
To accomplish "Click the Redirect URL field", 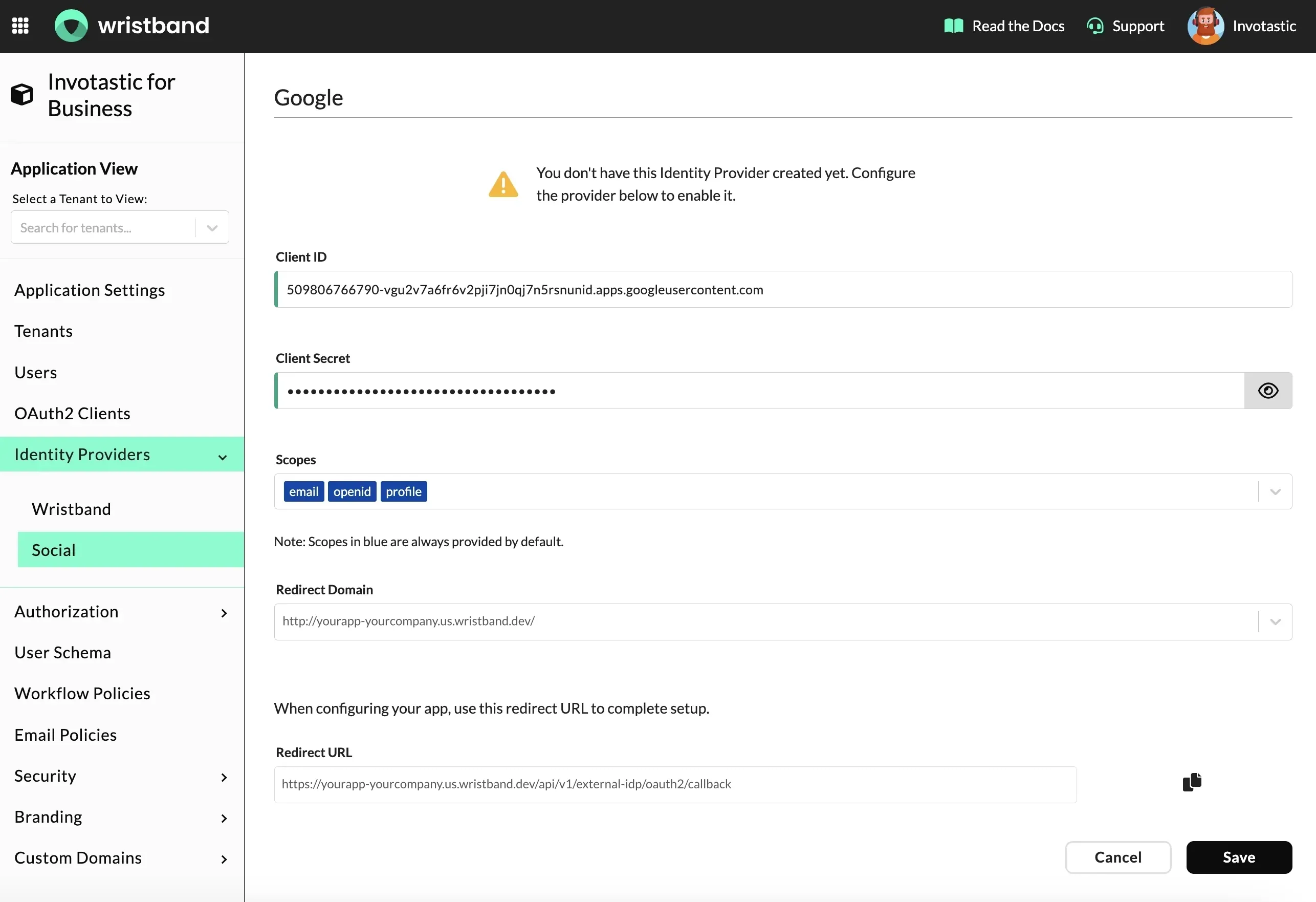I will coord(675,785).
